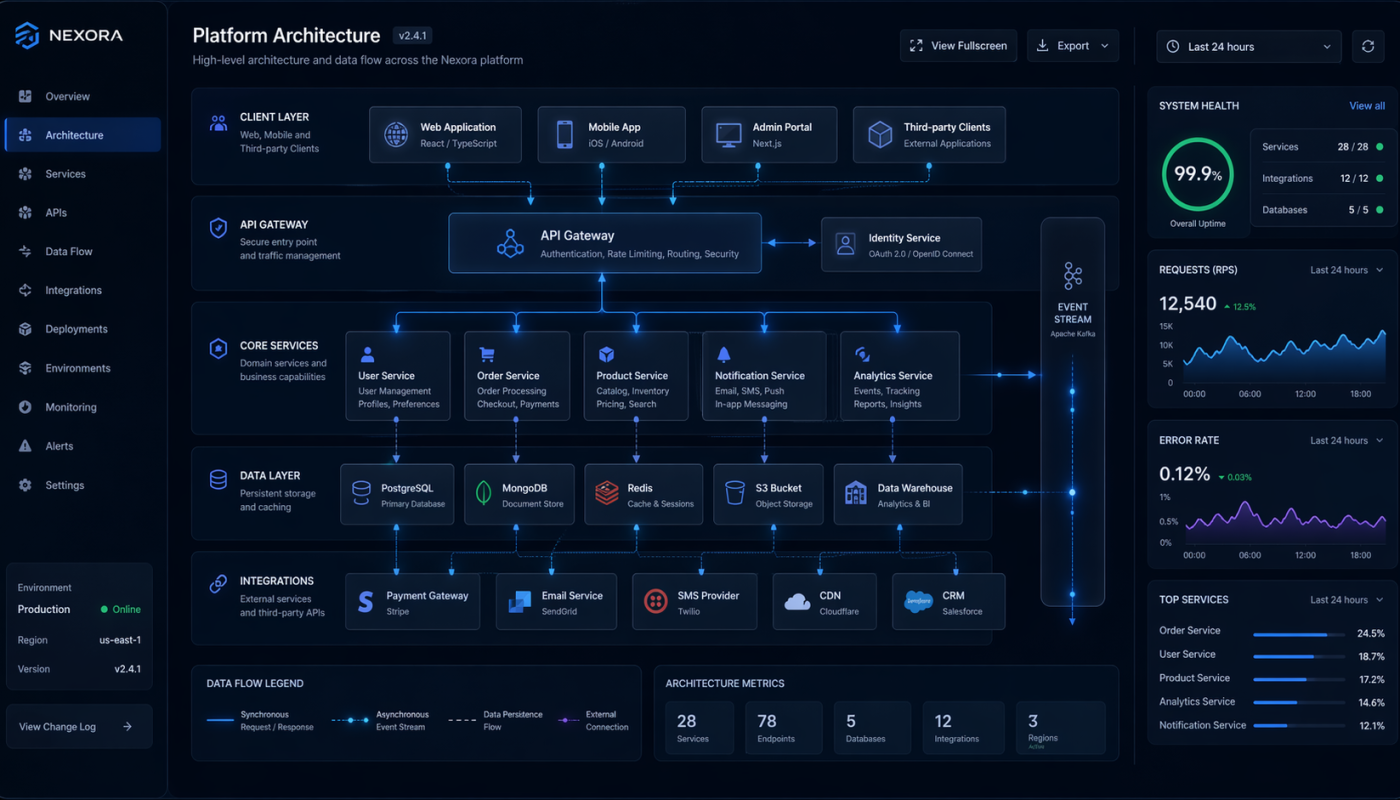Select the PostgreSQL database icon

(362, 493)
